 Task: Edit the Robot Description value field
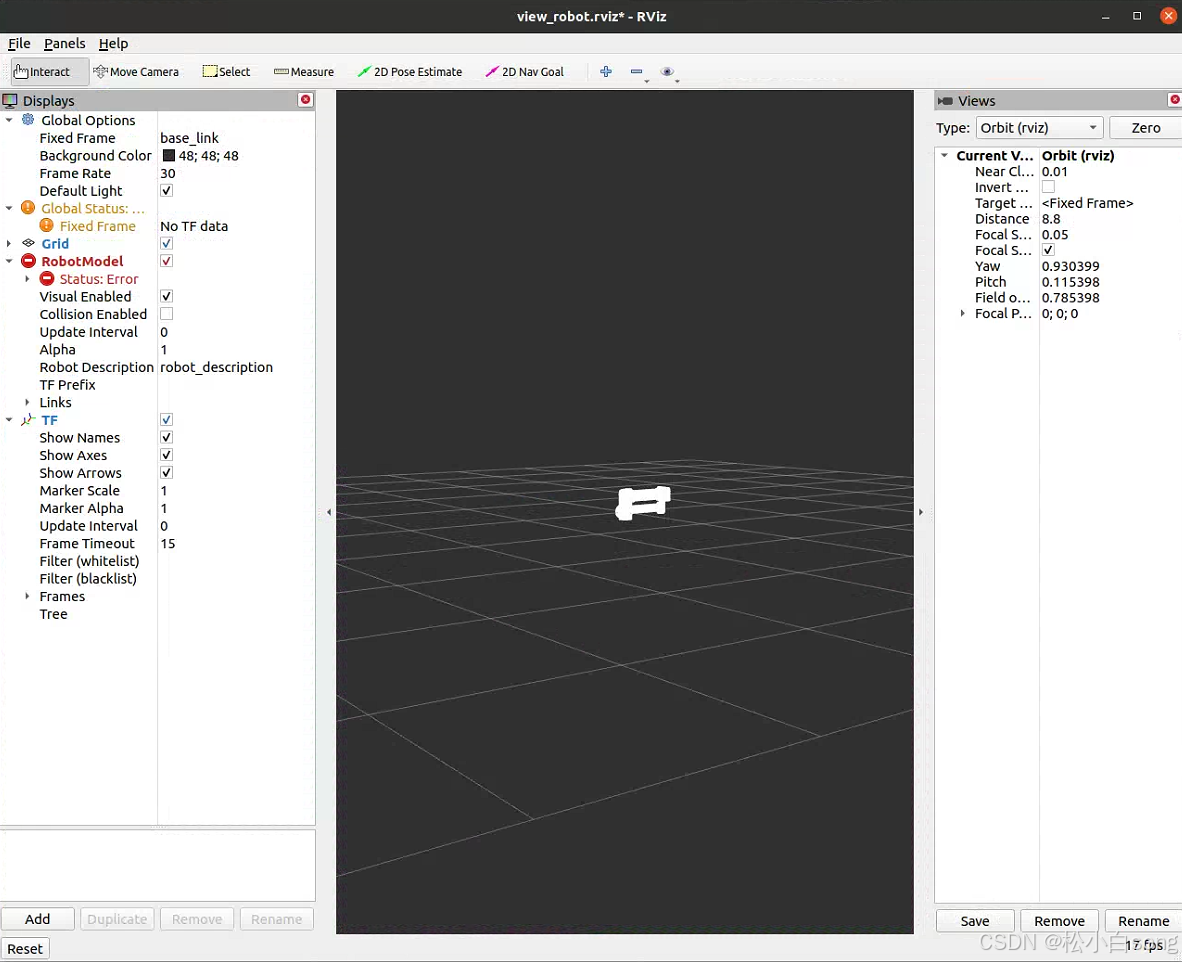click(x=235, y=367)
